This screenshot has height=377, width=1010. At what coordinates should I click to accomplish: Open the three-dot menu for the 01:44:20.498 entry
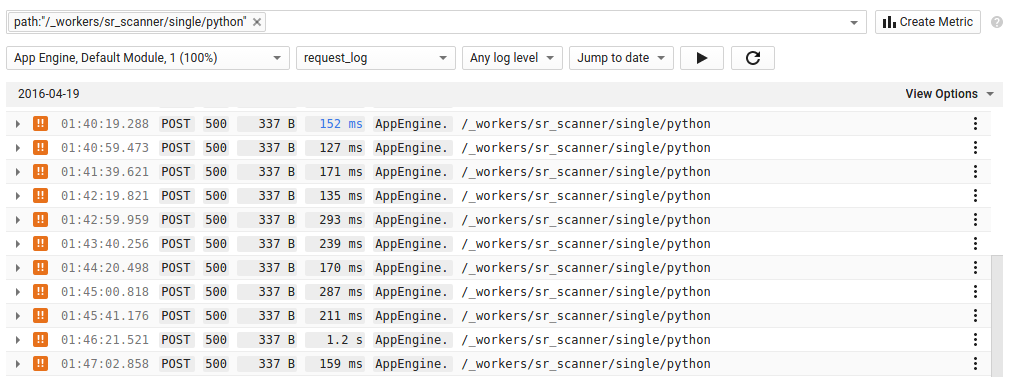point(976,267)
